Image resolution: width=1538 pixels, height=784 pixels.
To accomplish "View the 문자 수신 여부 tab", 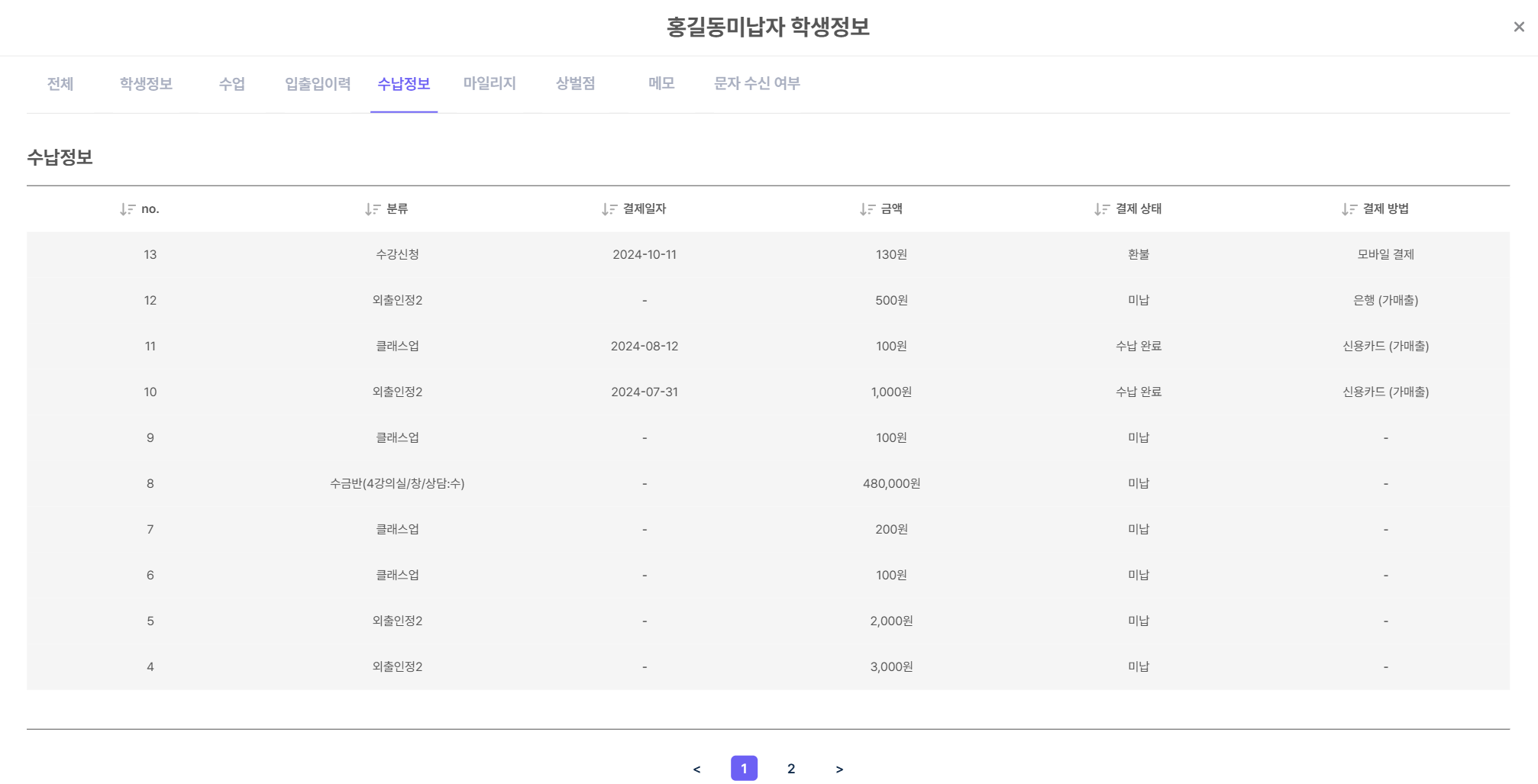I will click(x=757, y=84).
